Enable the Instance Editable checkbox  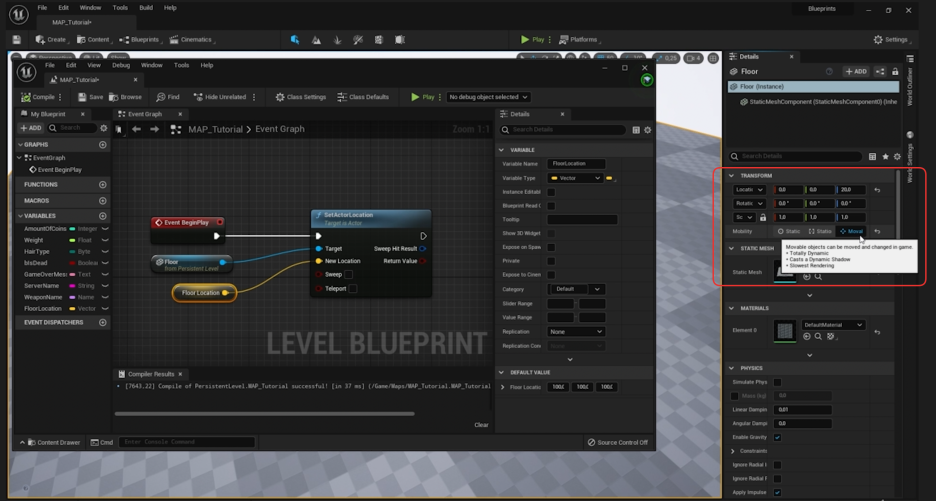551,192
